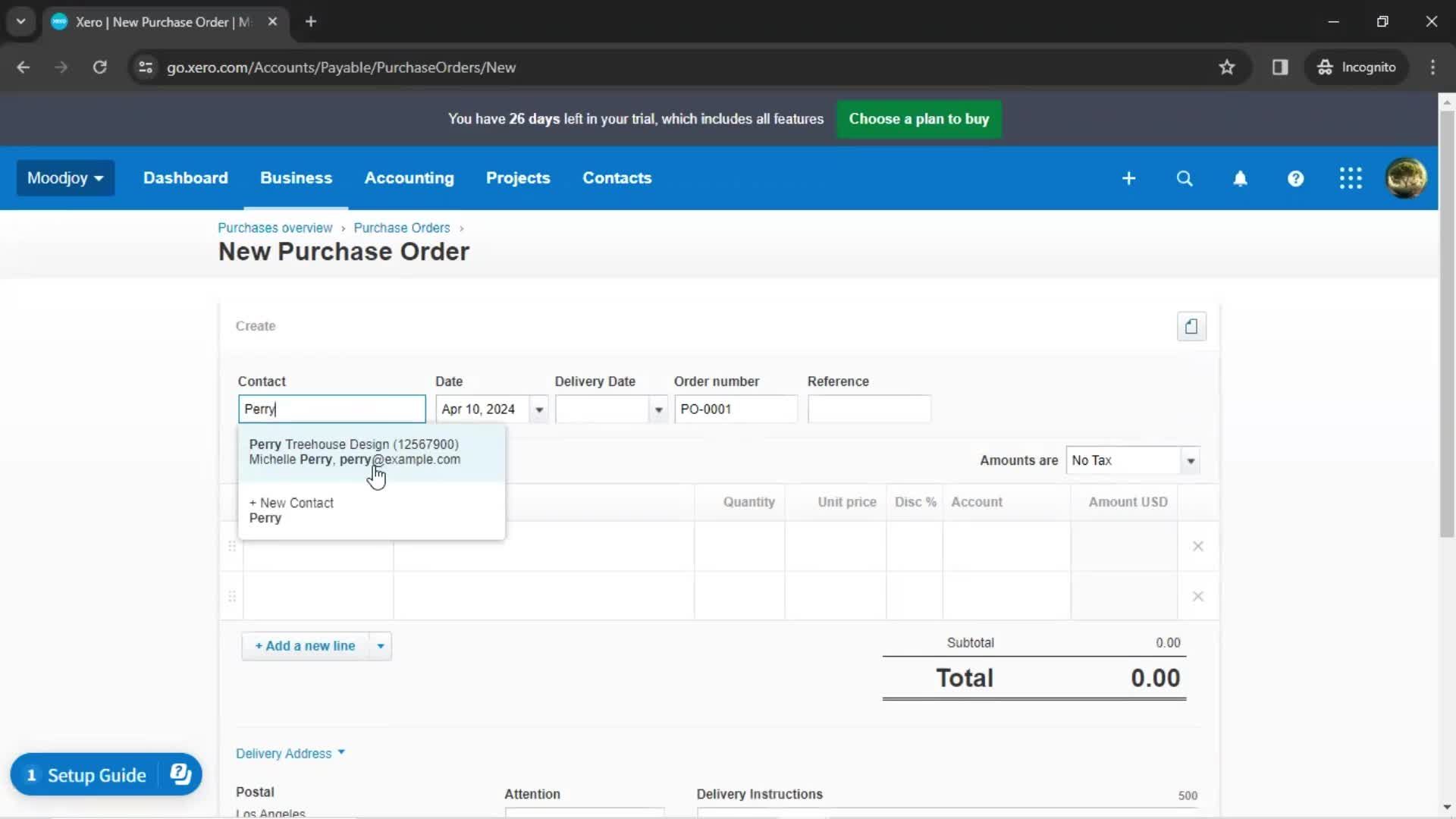Follow the Purchases overview breadcrumb

pos(275,227)
